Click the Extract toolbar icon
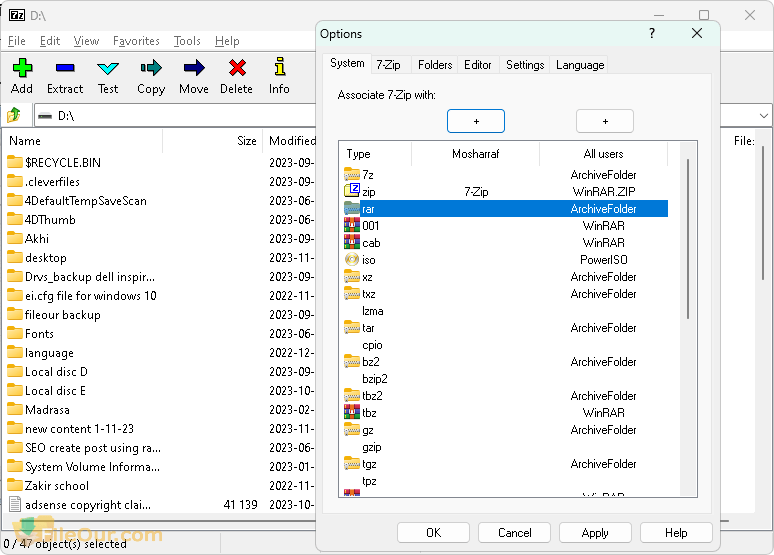This screenshot has height=555, width=774. (65, 68)
